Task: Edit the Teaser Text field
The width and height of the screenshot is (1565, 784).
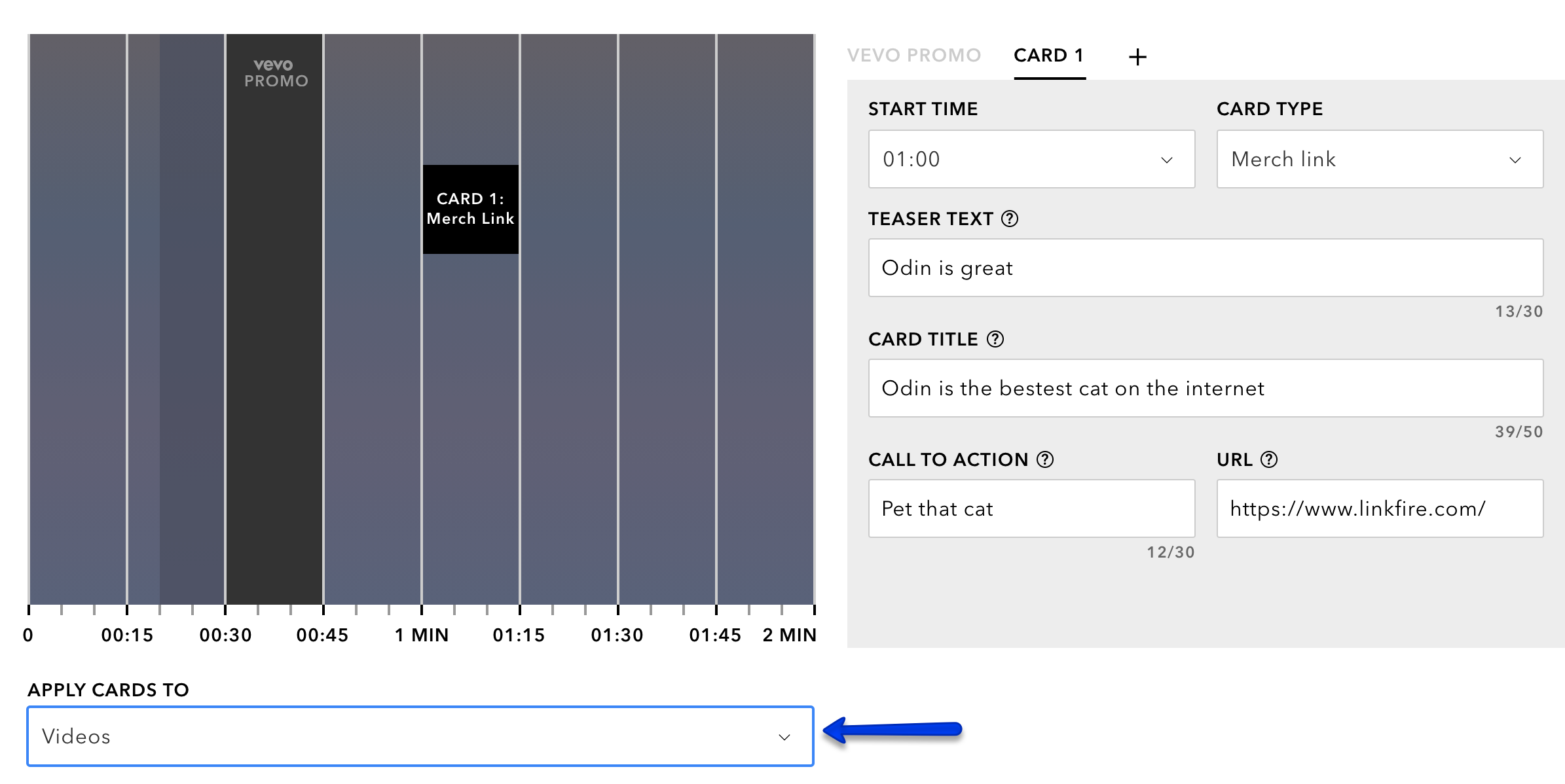Action: pyautogui.click(x=1206, y=268)
